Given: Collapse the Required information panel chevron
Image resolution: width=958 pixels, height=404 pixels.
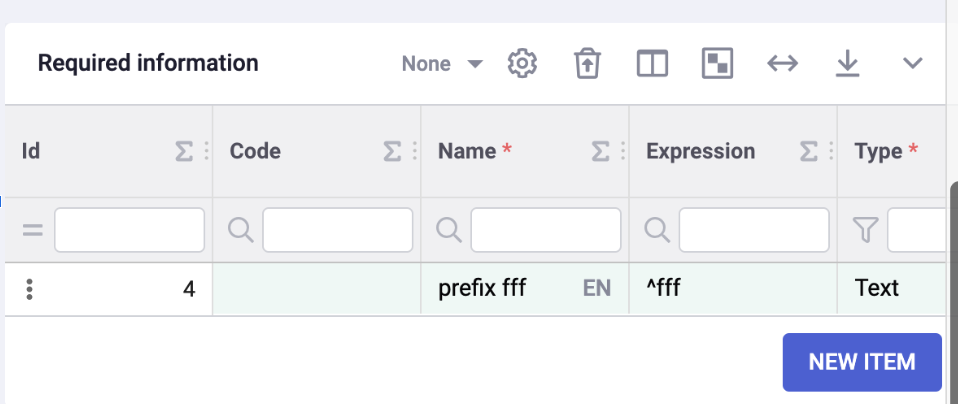Looking at the screenshot, I should (912, 64).
